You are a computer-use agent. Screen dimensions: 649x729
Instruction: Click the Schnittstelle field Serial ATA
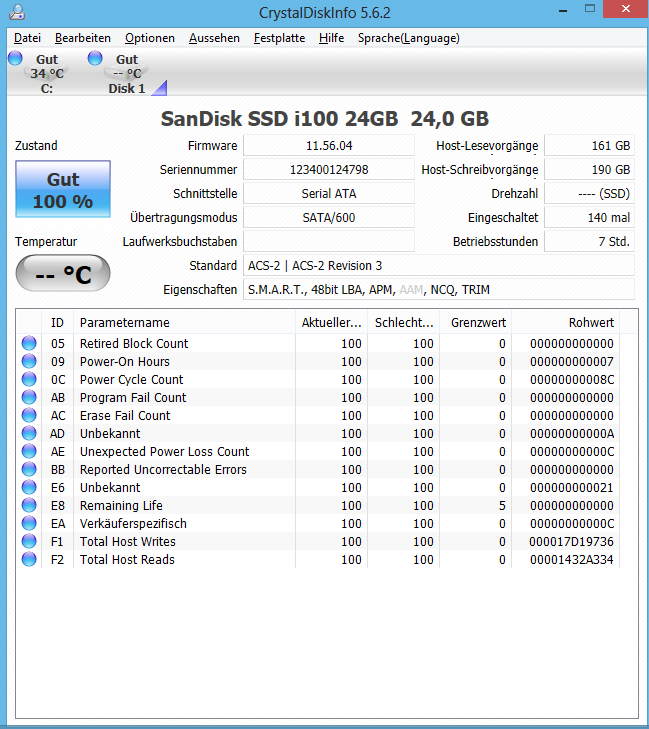329,193
